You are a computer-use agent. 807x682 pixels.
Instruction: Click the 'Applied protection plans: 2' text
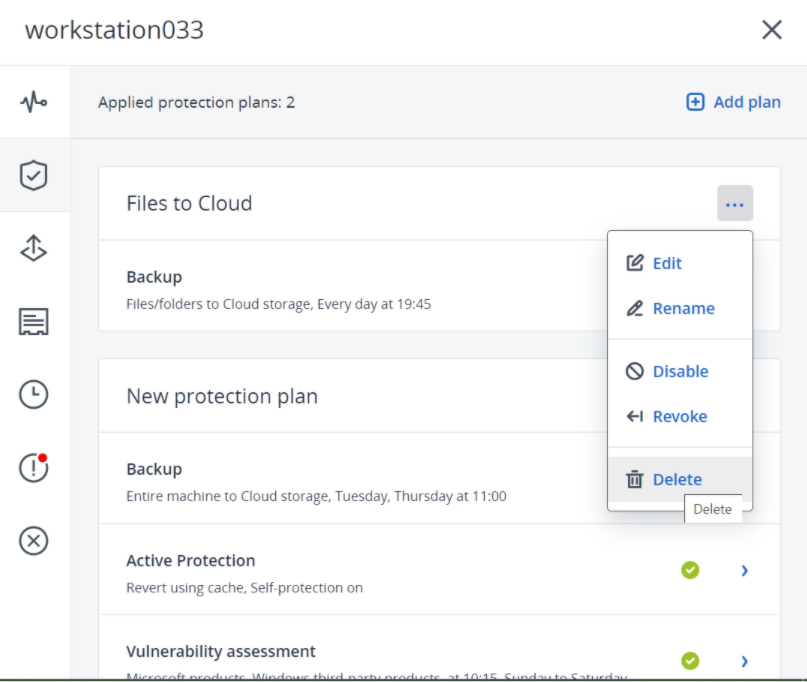pyautogui.click(x=197, y=102)
